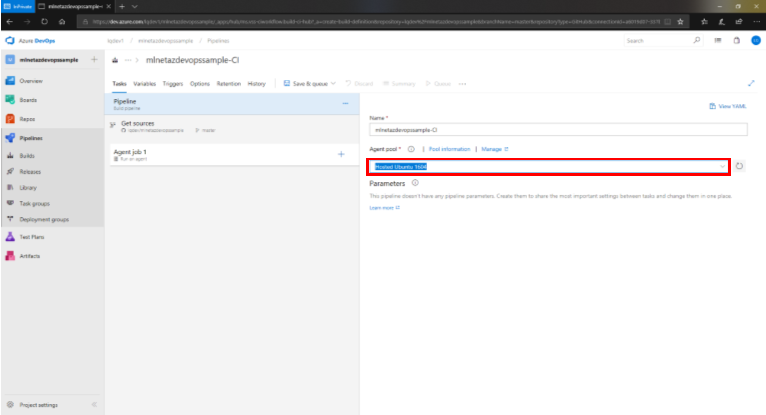Refresh the agent pool list

click(x=739, y=166)
